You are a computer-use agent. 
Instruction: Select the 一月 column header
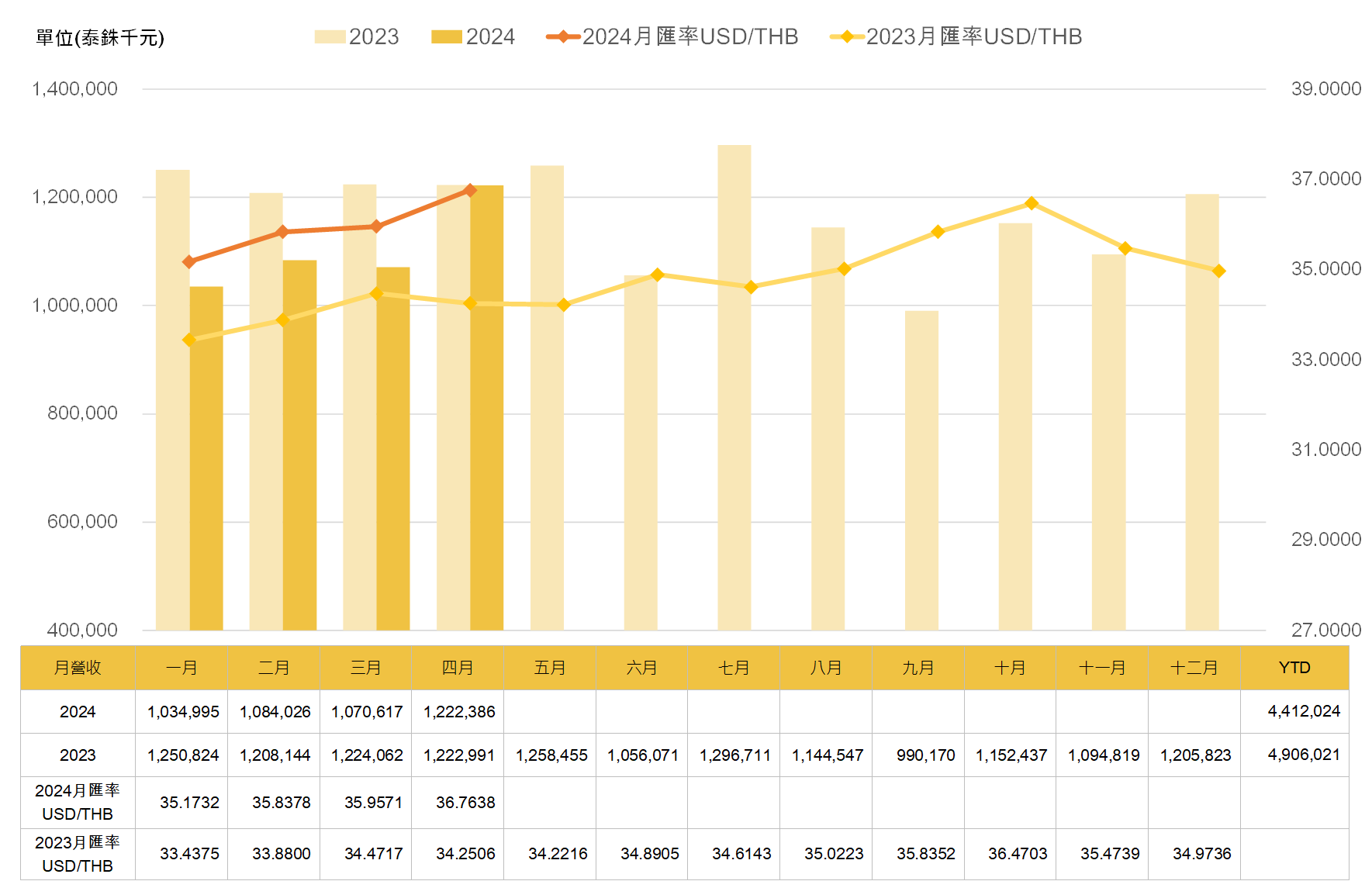click(x=181, y=668)
